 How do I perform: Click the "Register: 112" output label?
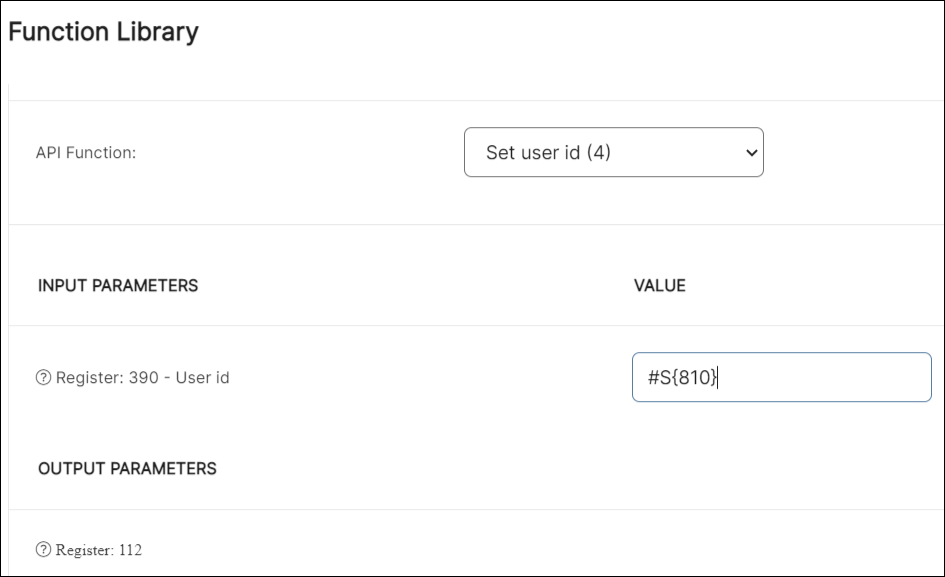pyautogui.click(x=98, y=549)
